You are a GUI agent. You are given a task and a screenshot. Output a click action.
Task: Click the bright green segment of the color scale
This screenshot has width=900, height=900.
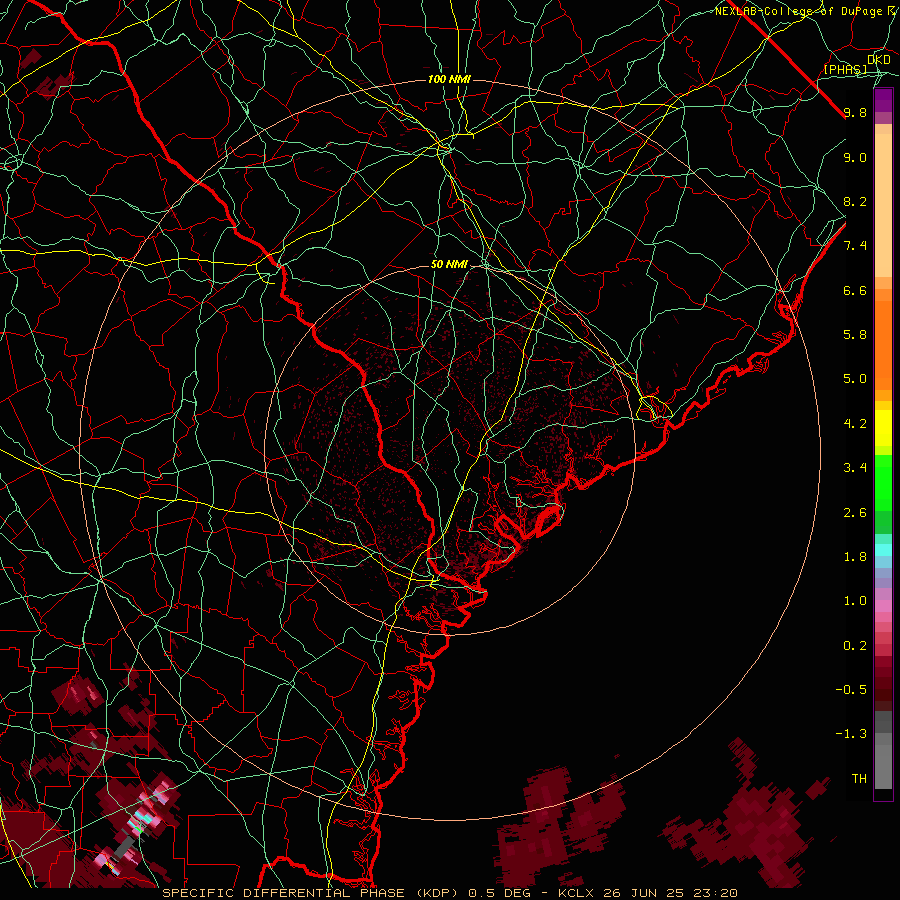pos(883,483)
